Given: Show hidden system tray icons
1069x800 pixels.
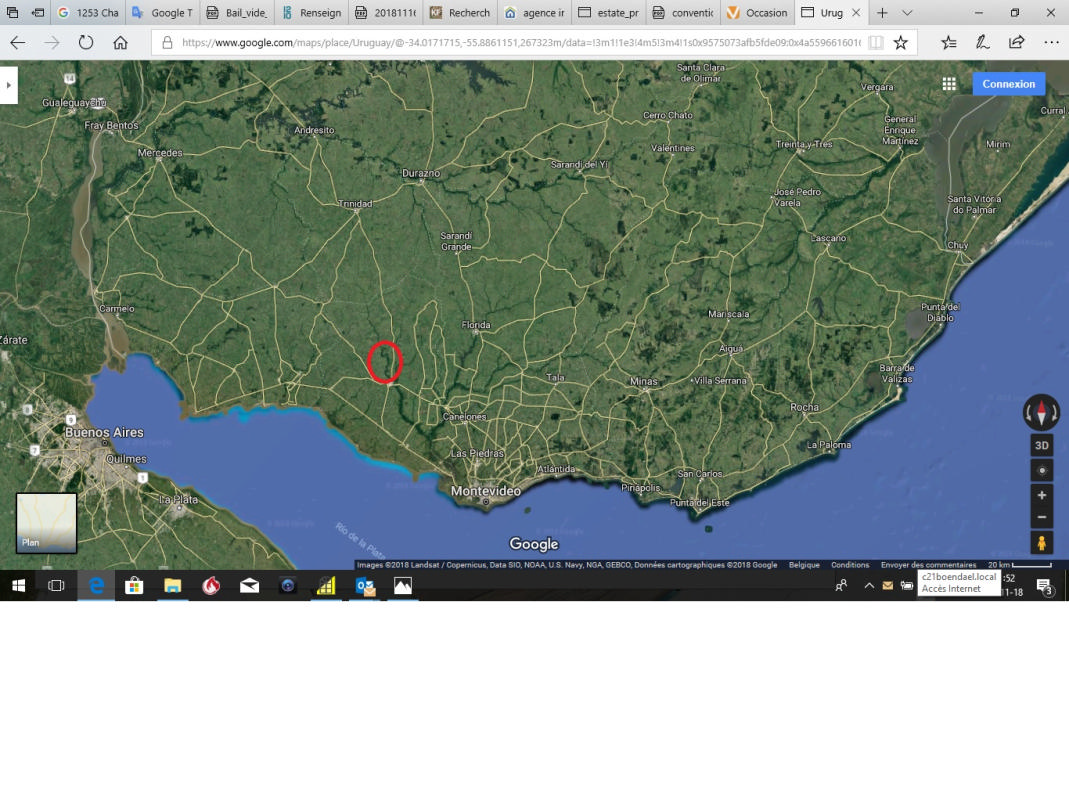Looking at the screenshot, I should tap(868, 586).
